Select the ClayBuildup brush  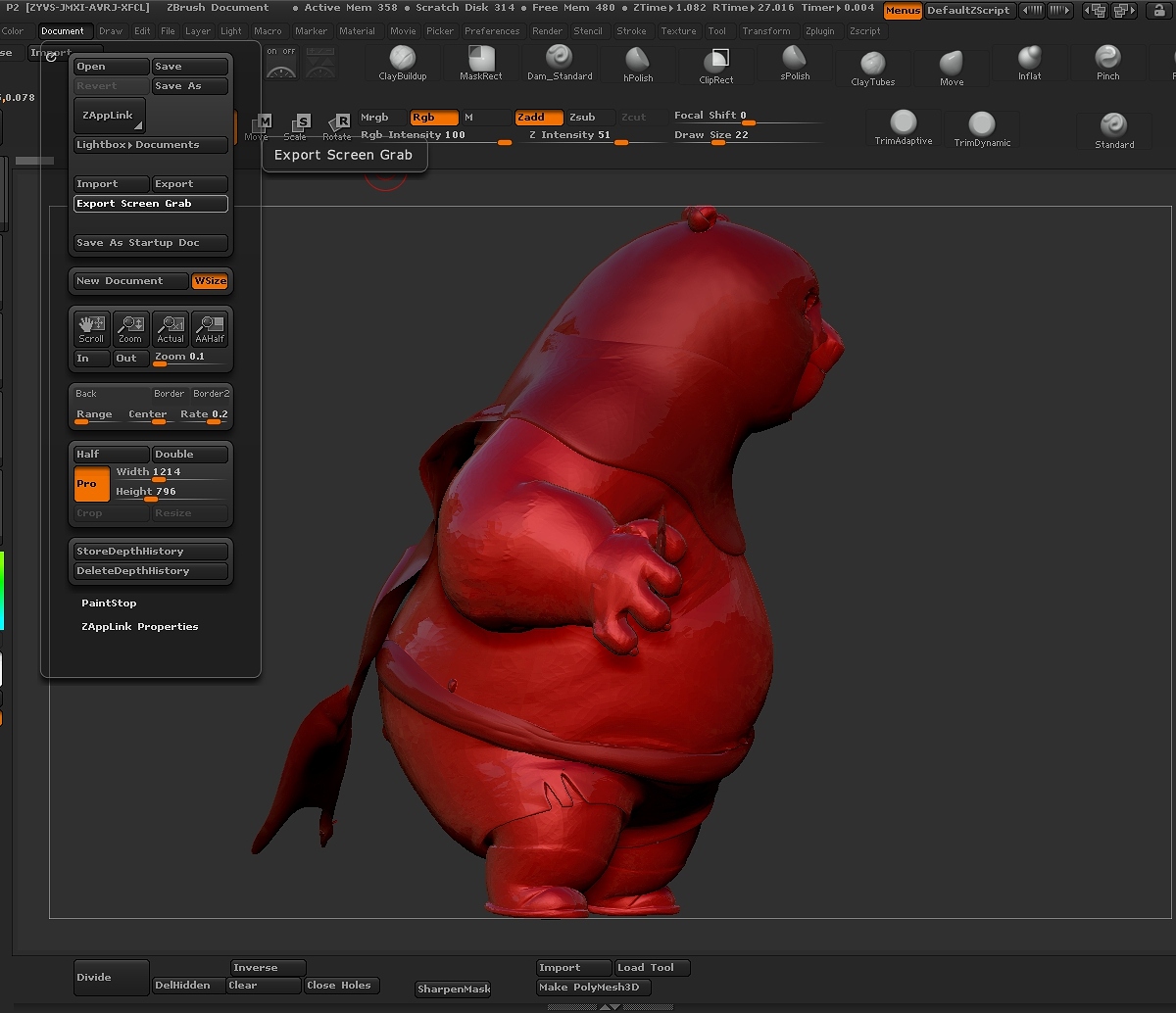click(x=403, y=64)
